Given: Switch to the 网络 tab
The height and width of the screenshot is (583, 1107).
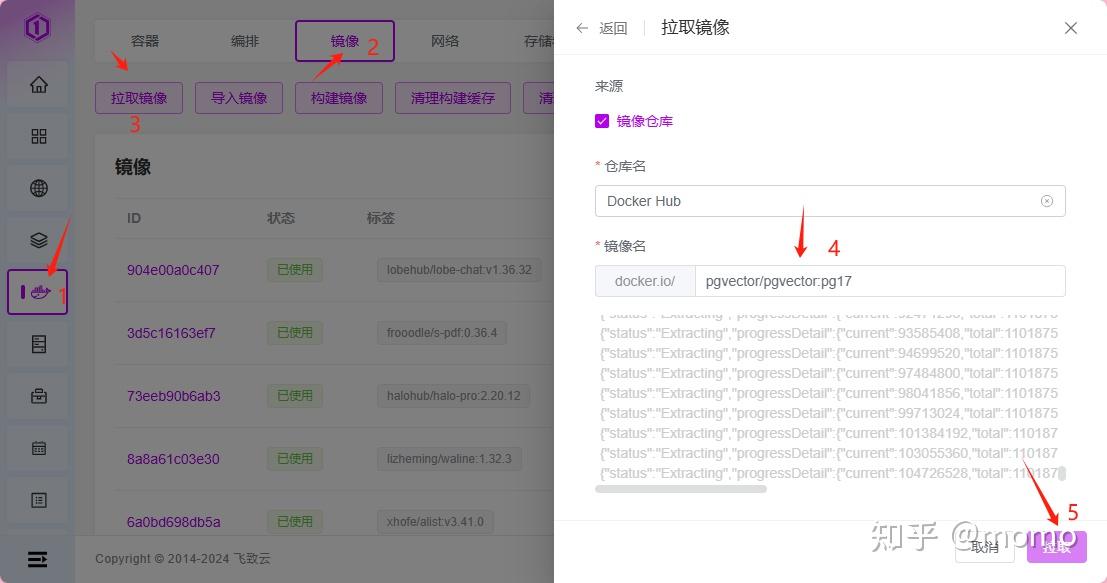Looking at the screenshot, I should tap(444, 41).
